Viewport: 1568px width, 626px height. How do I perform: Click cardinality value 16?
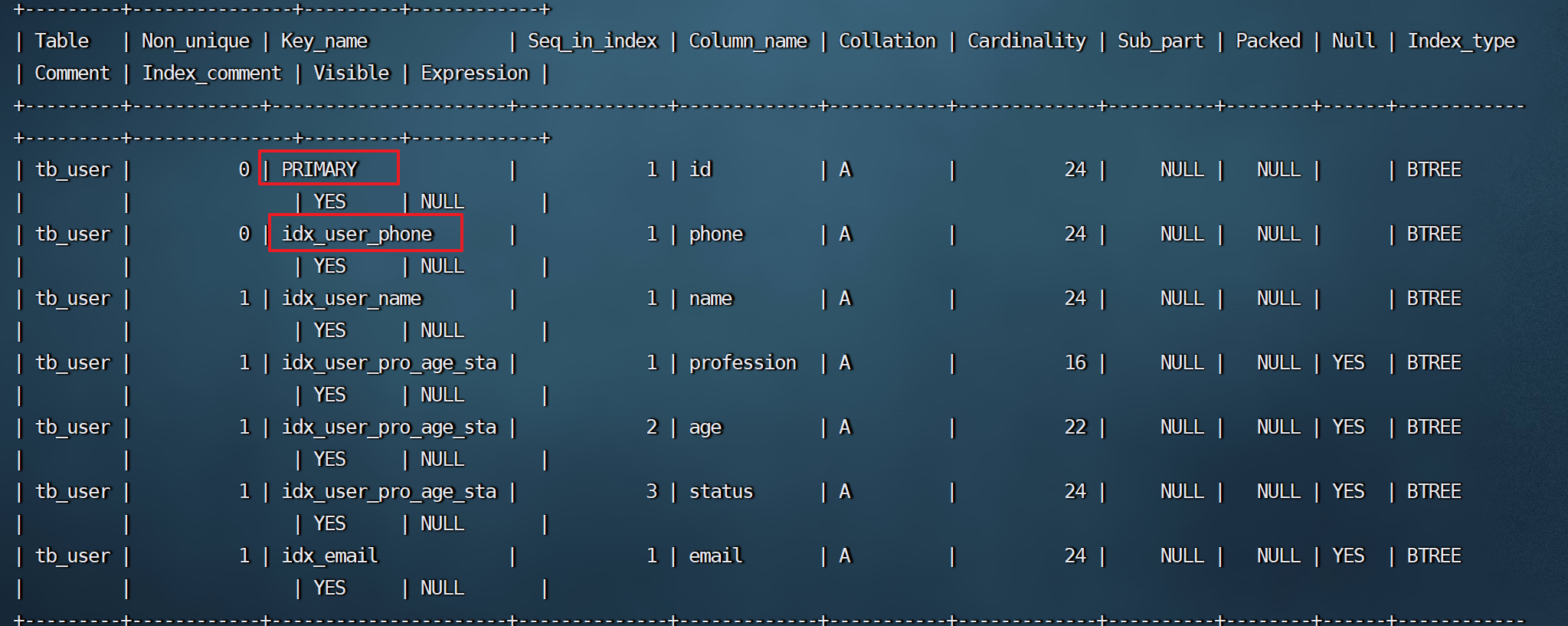coord(1075,362)
